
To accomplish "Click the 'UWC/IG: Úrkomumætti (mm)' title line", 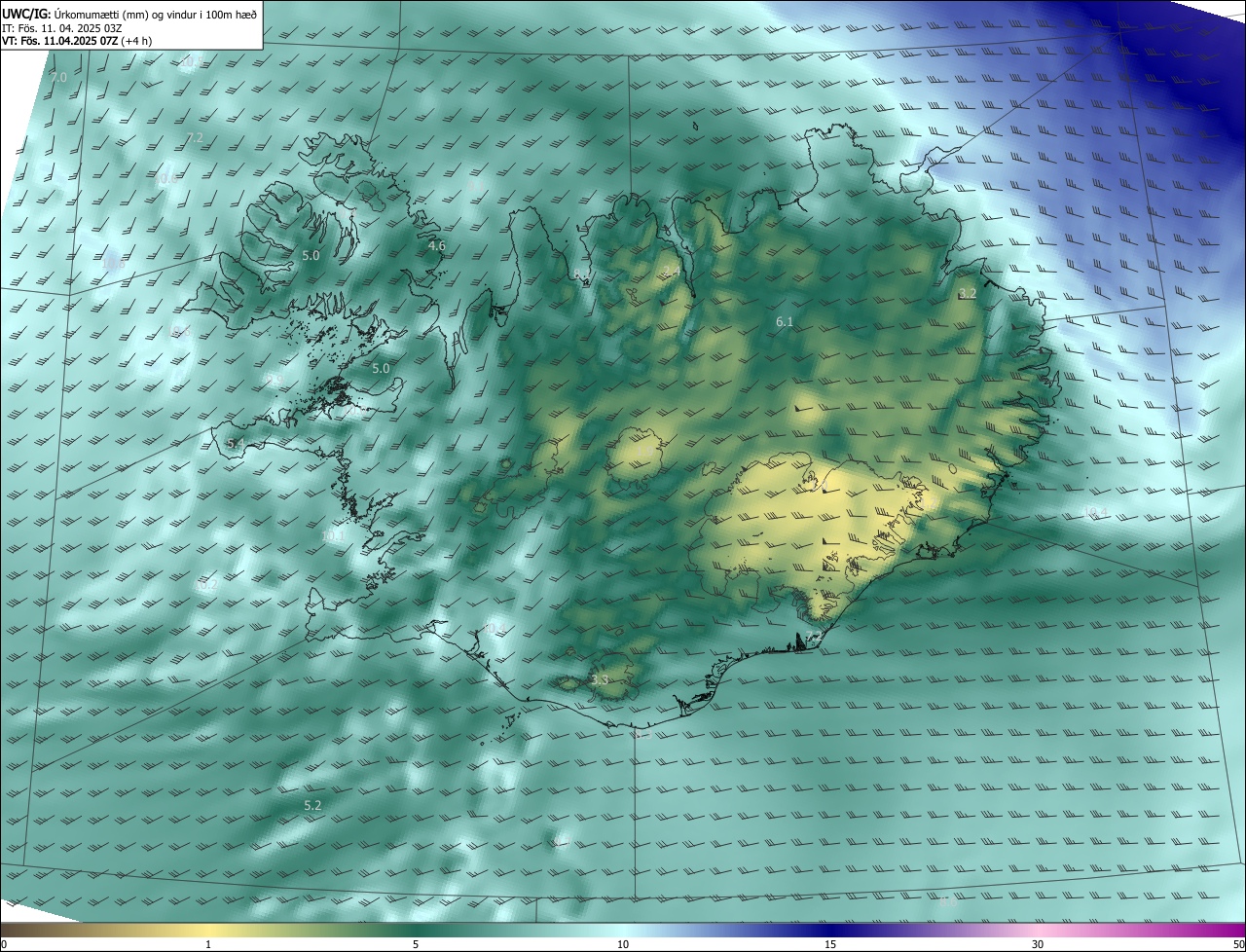I will point(129,14).
